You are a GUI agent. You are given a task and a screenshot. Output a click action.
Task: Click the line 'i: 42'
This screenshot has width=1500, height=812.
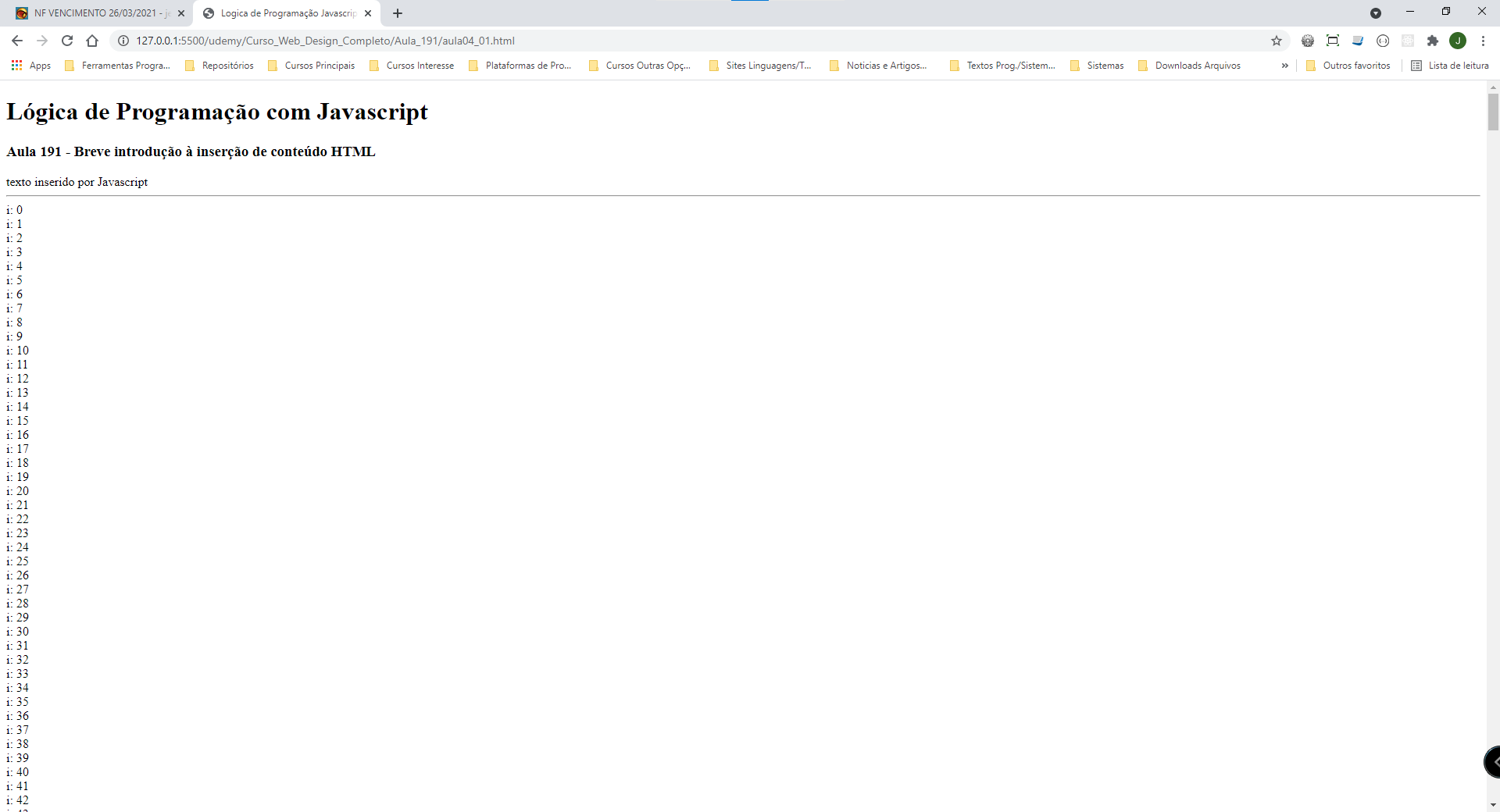[17, 800]
